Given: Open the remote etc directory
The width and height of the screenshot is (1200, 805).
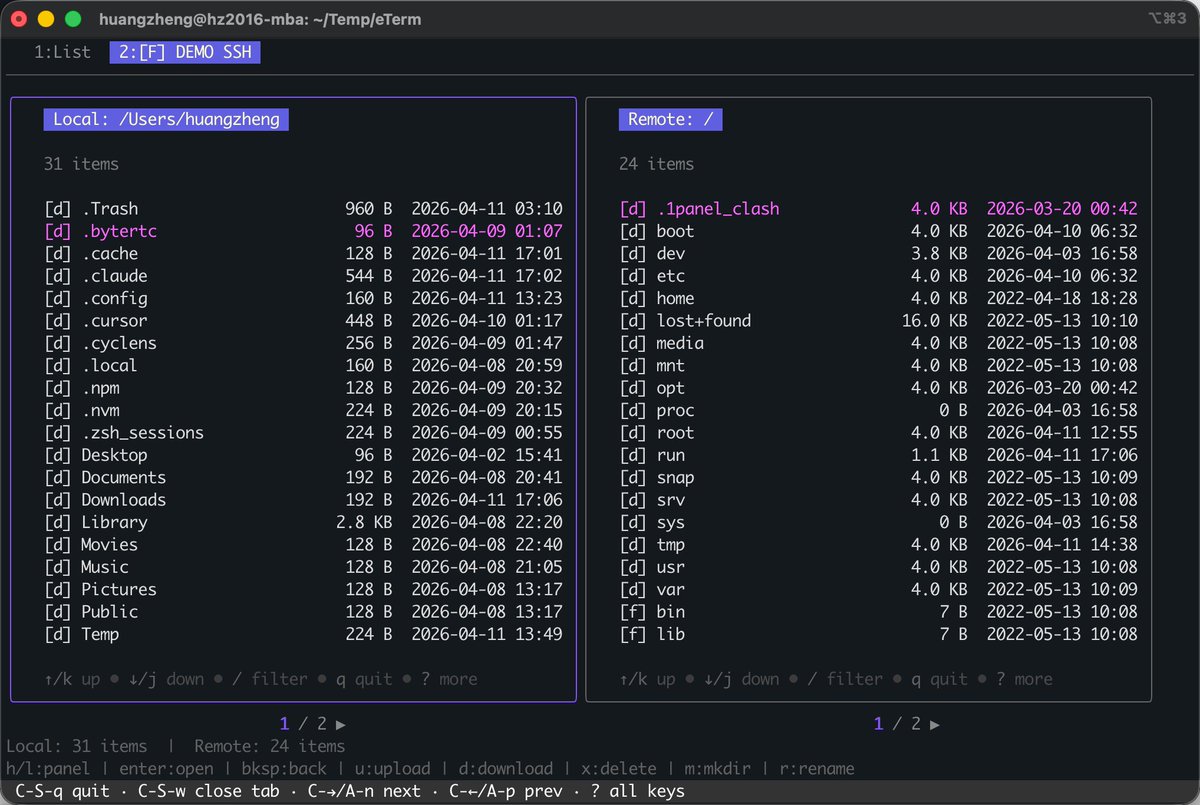Looking at the screenshot, I should 878,276.
